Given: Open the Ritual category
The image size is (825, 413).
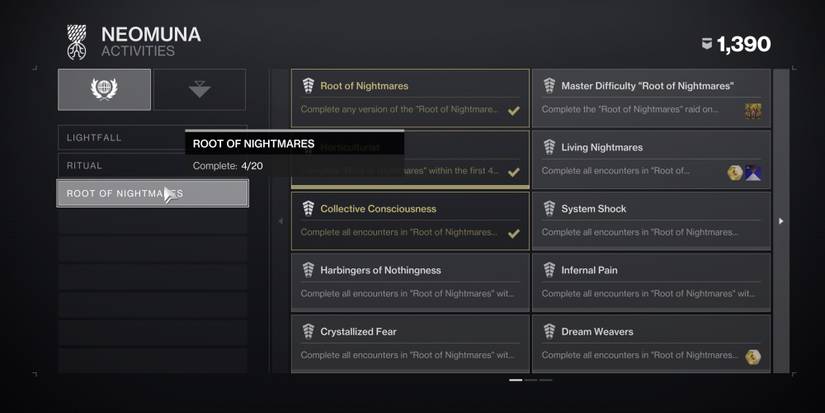Looking at the screenshot, I should pos(120,166).
